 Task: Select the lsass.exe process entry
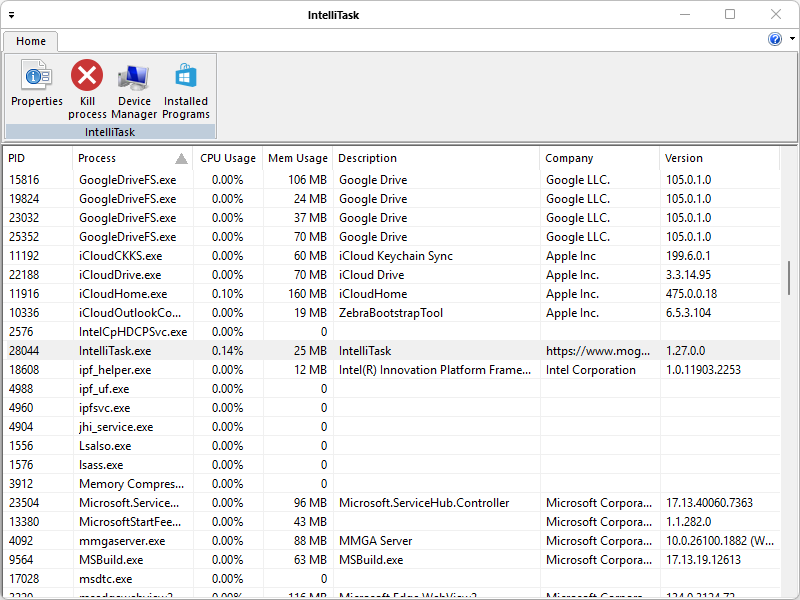(101, 465)
